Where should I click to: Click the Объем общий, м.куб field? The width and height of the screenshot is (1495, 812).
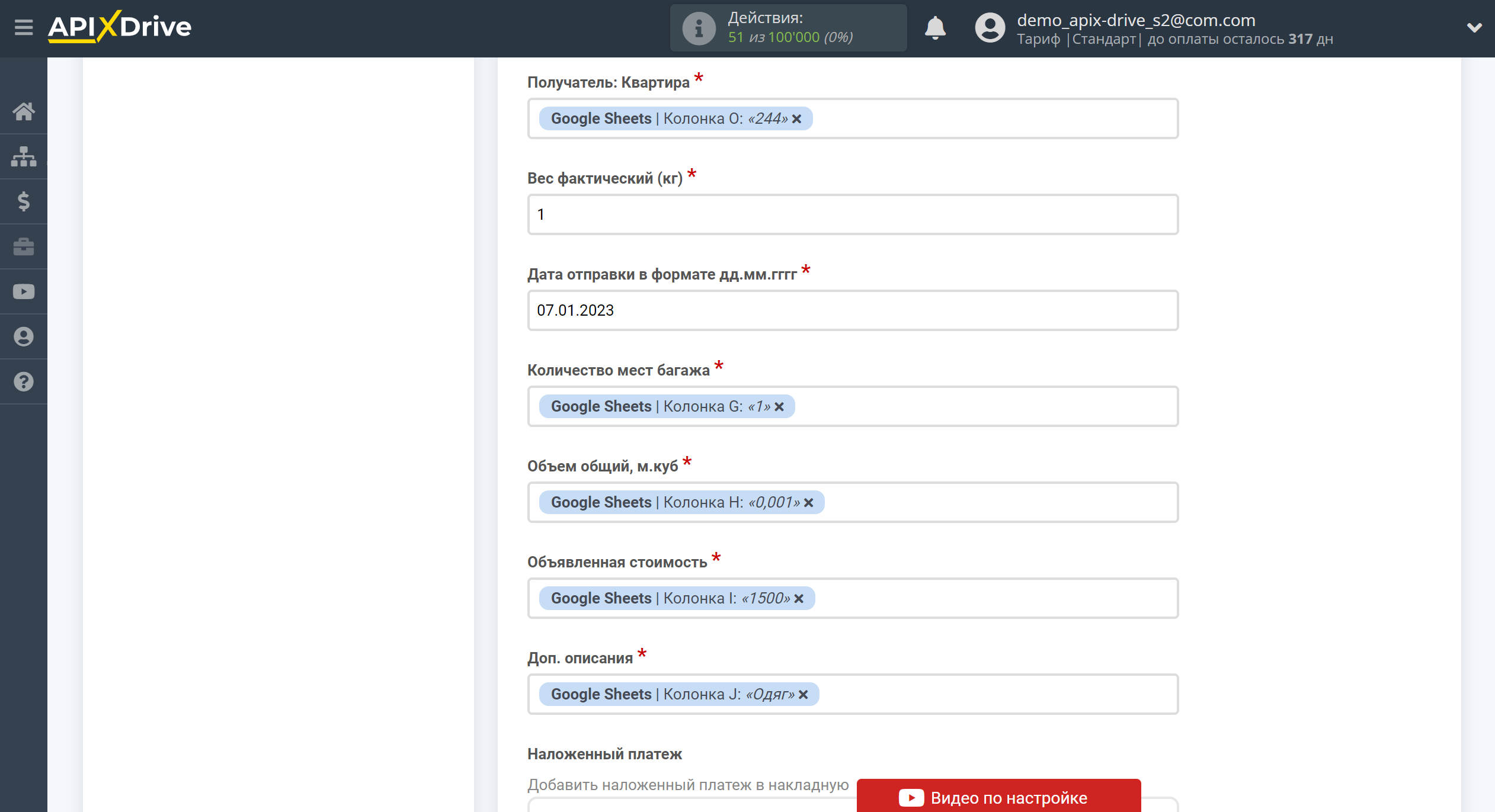point(853,502)
